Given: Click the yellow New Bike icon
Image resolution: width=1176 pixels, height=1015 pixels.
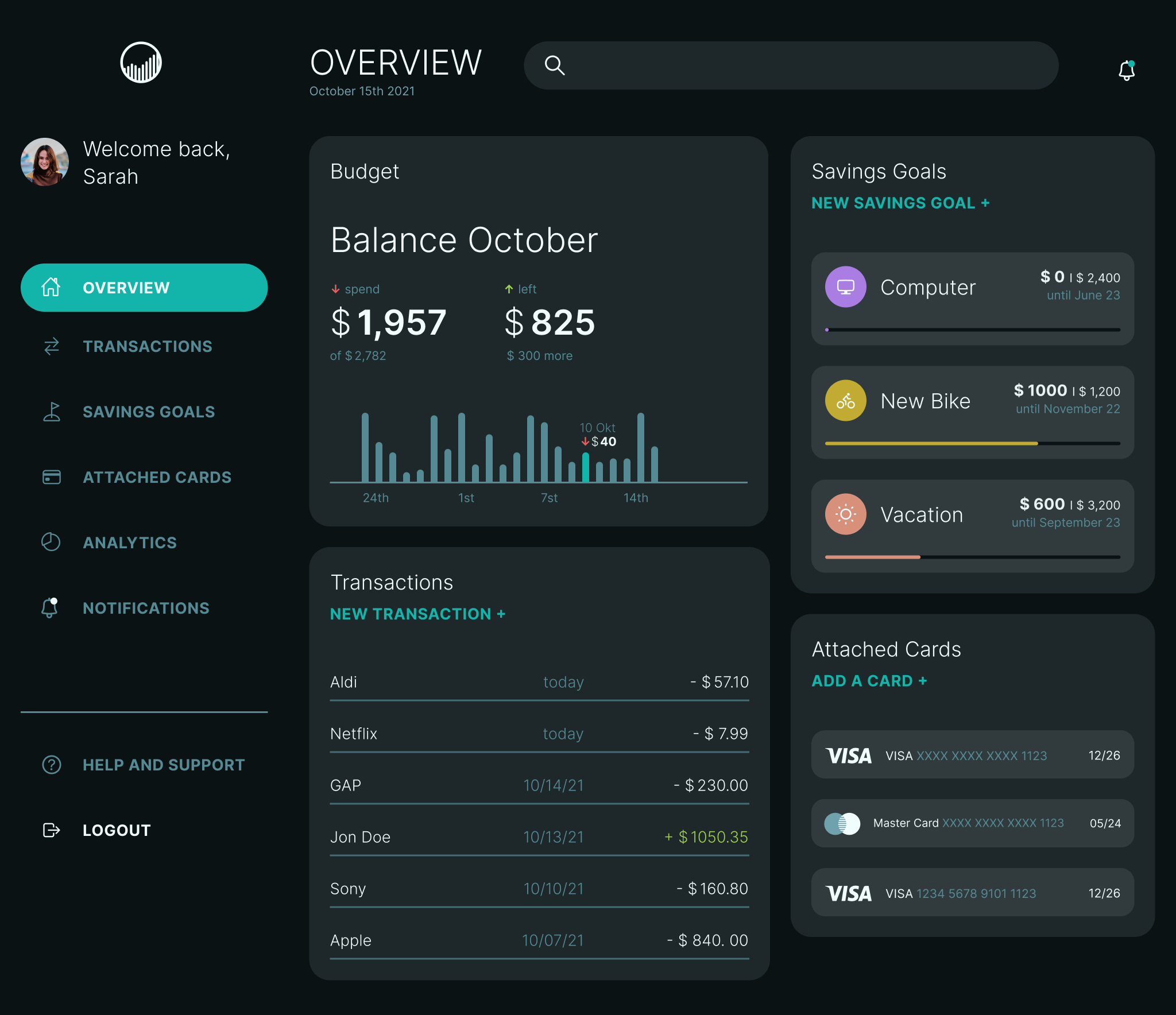Looking at the screenshot, I should [845, 400].
